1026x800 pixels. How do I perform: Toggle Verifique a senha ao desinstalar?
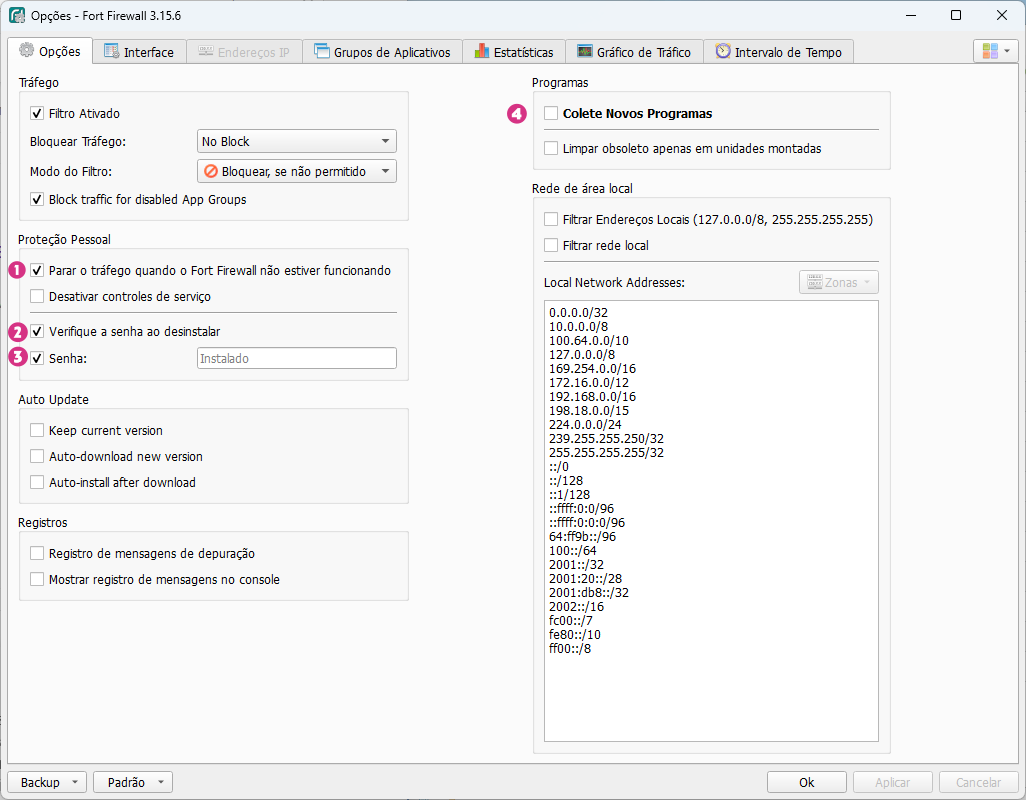click(x=37, y=332)
